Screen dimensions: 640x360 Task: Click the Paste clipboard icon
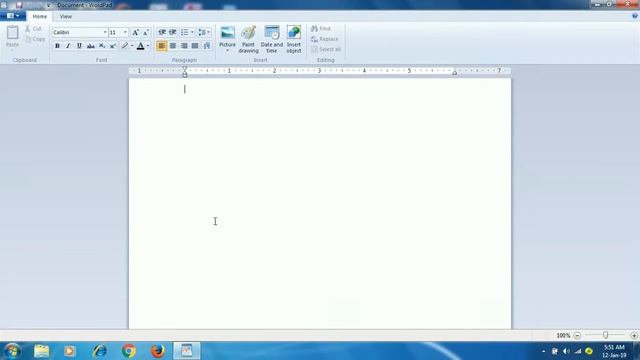[x=13, y=32]
